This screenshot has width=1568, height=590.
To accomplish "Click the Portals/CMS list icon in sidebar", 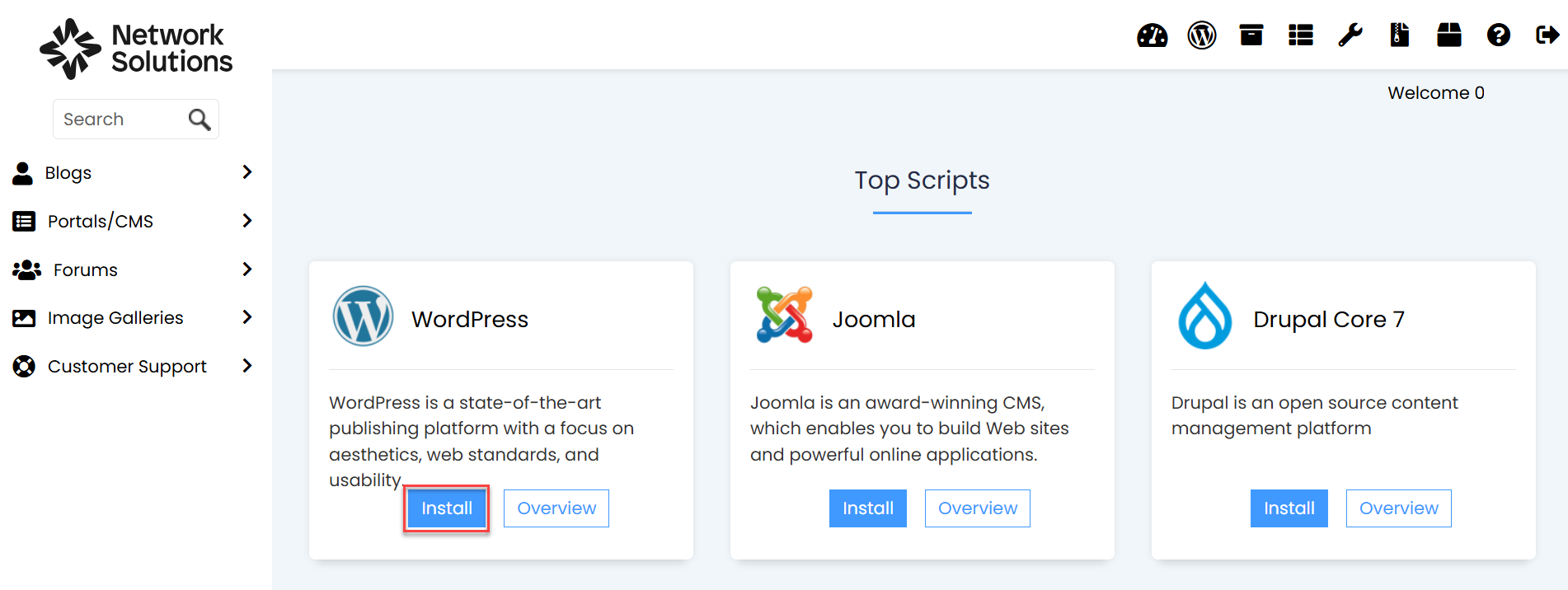I will pyautogui.click(x=24, y=222).
